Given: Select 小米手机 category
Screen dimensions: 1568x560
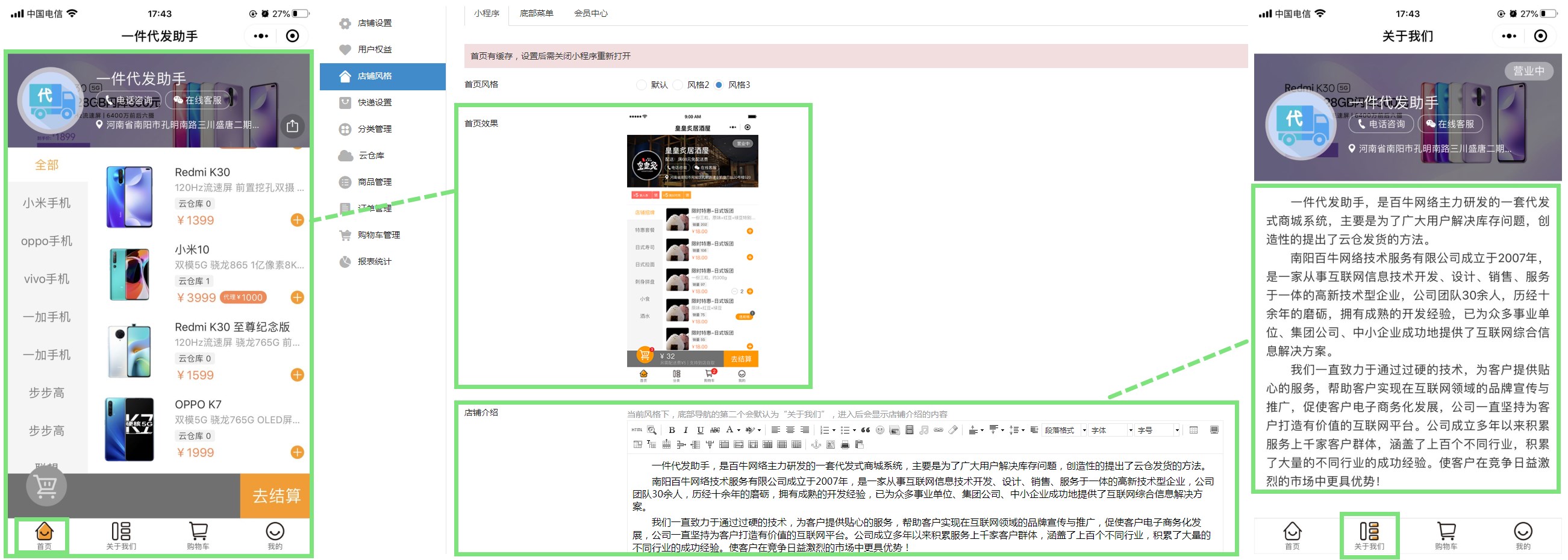Looking at the screenshot, I should click(x=47, y=203).
